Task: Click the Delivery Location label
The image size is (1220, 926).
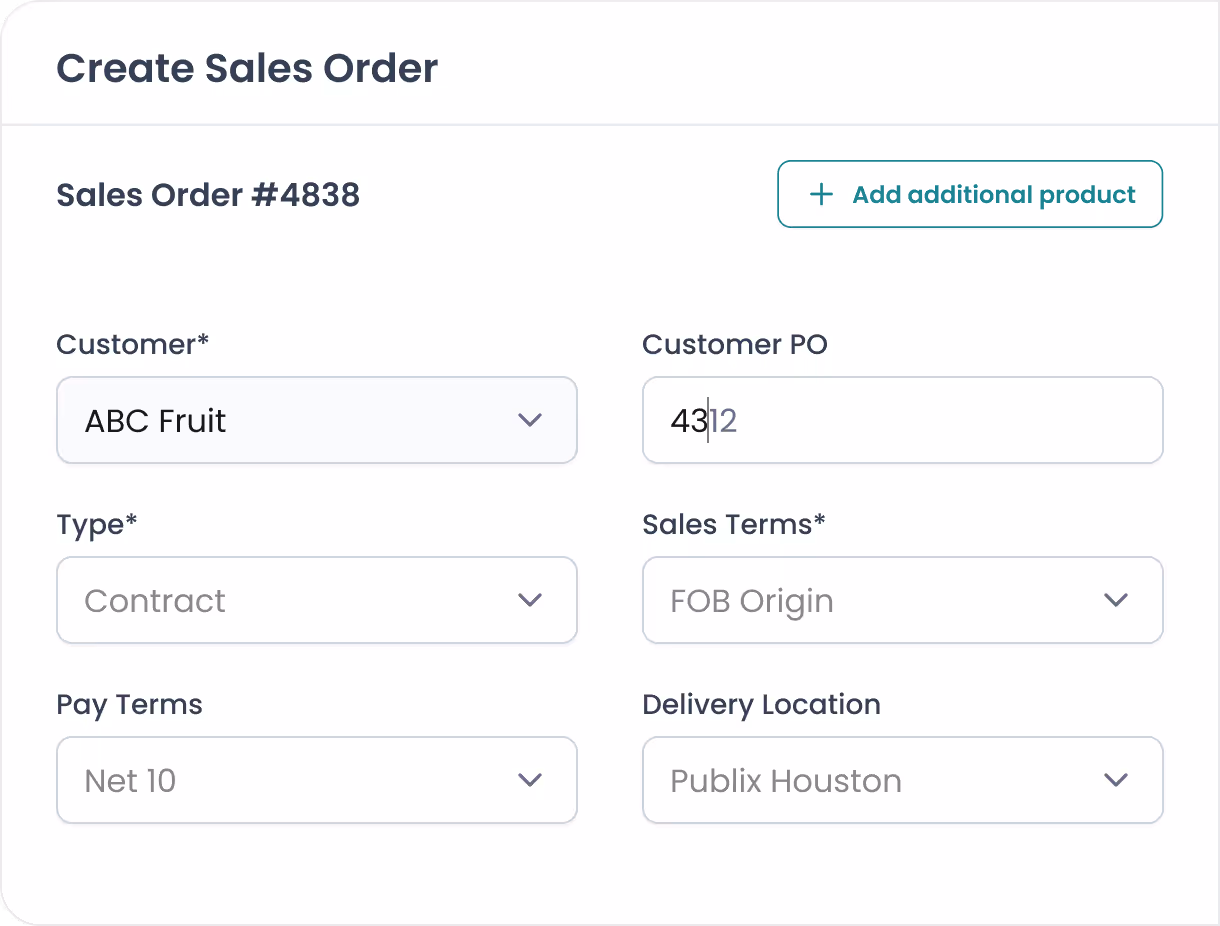Action: [x=761, y=704]
